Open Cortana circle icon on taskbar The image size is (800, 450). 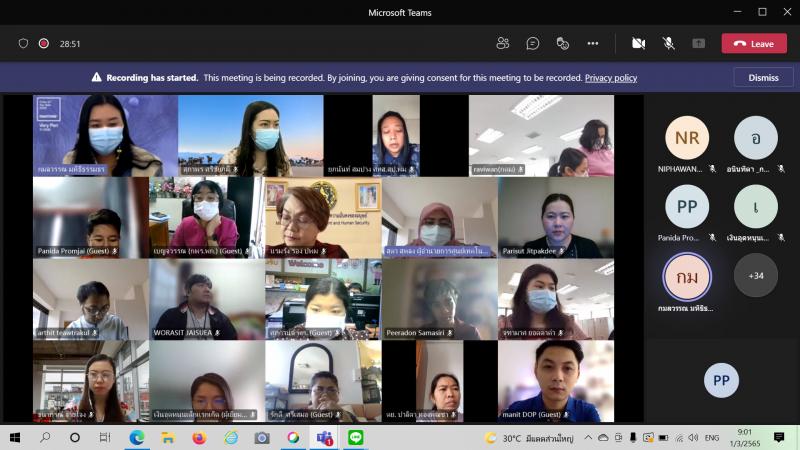[x=74, y=437]
